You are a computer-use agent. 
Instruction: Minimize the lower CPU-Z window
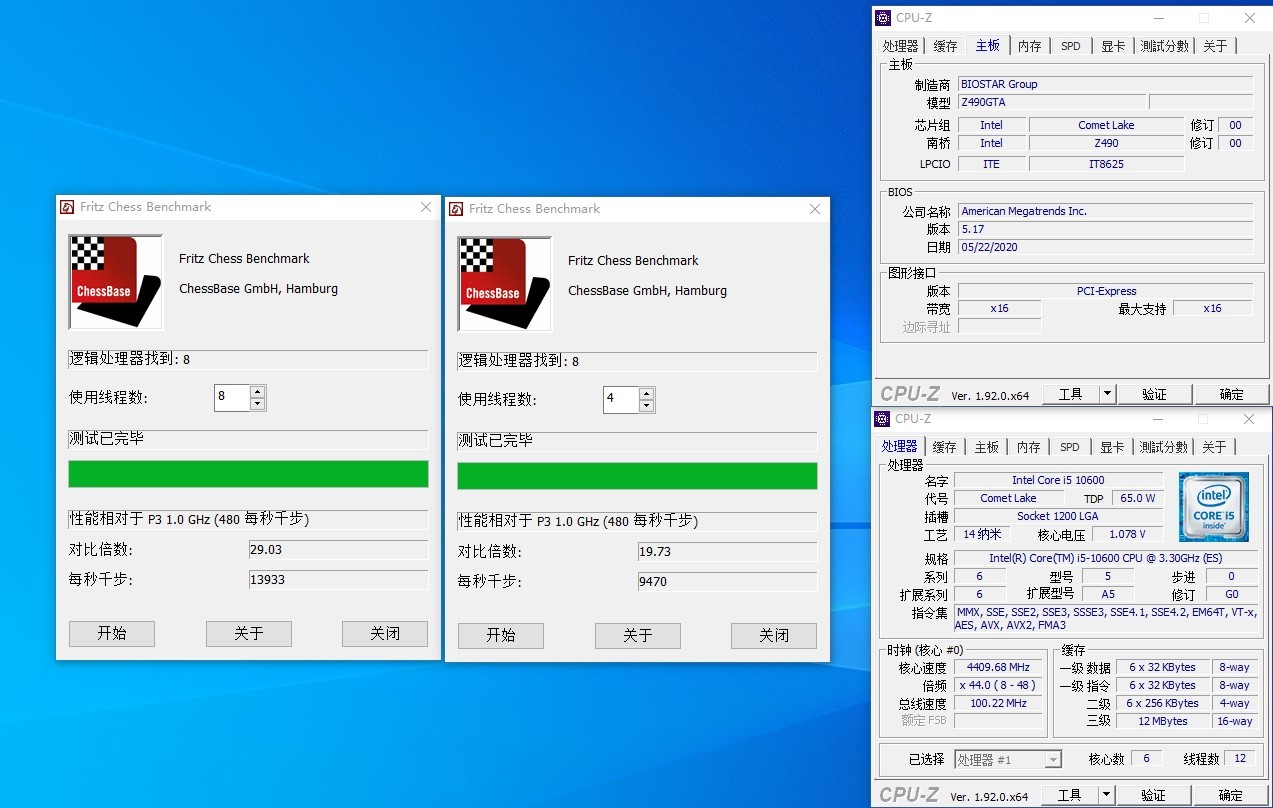(x=1158, y=419)
